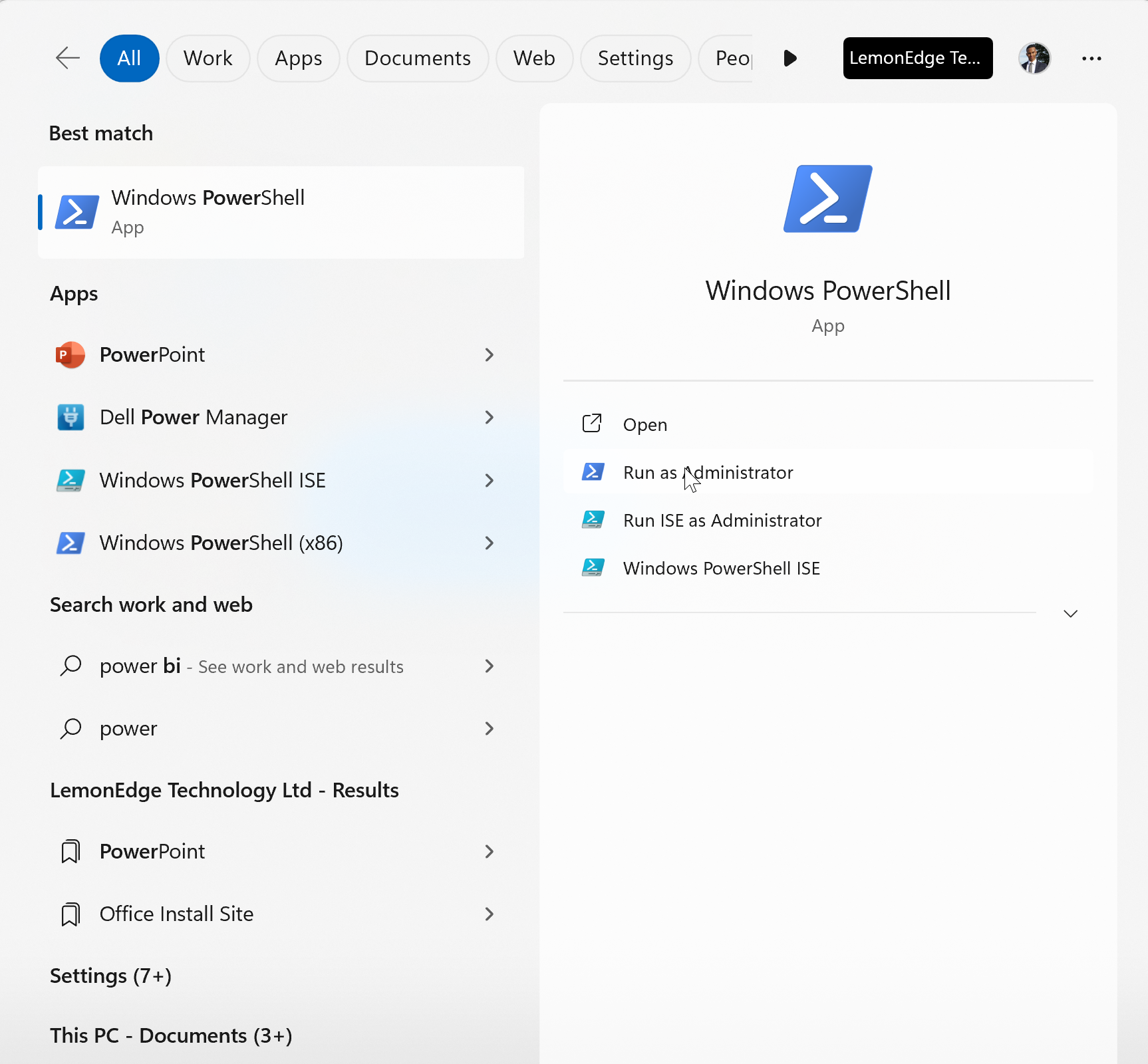
Task: Click the LemonEdge Te... organization button
Action: (918, 59)
